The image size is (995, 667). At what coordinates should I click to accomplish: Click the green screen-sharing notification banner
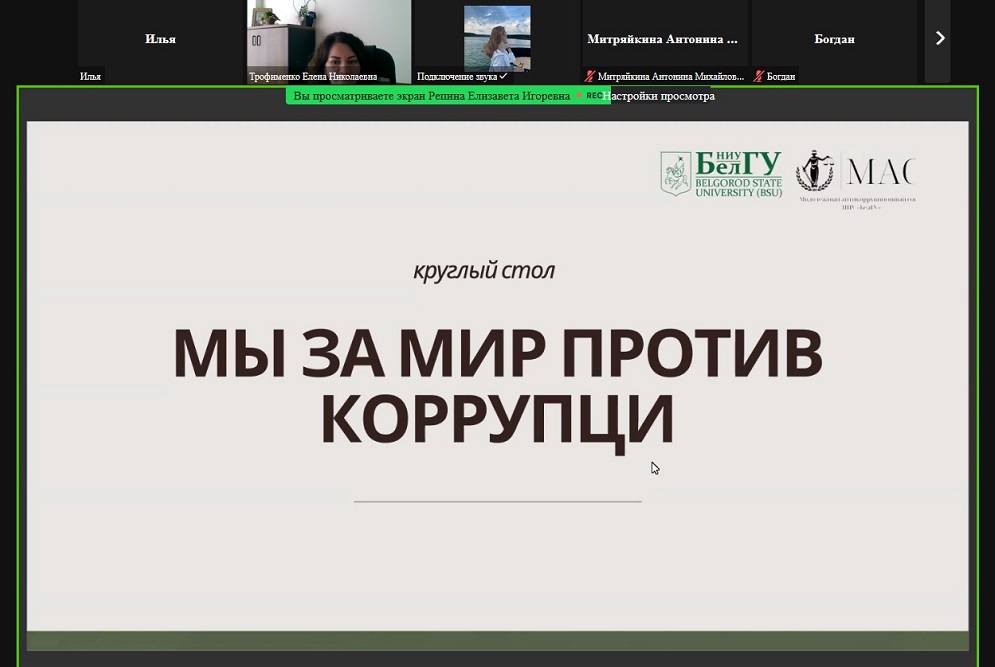click(x=430, y=96)
